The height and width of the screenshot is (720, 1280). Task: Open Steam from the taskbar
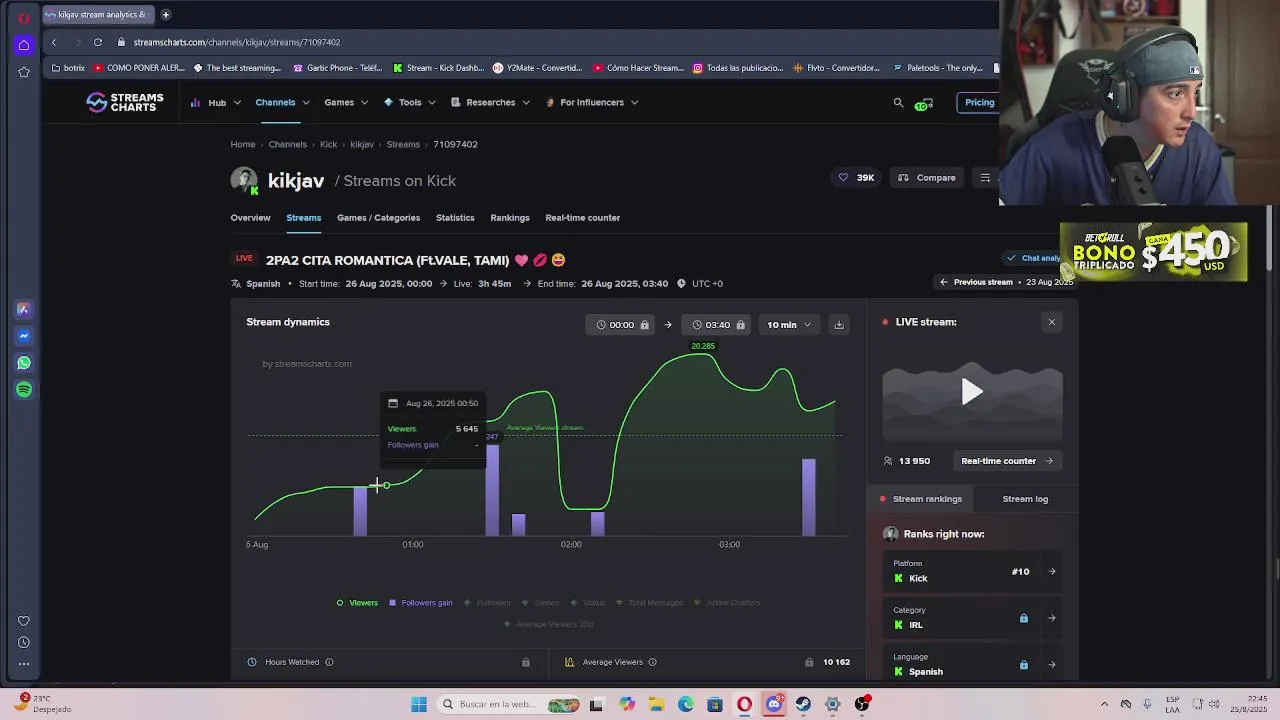(803, 705)
